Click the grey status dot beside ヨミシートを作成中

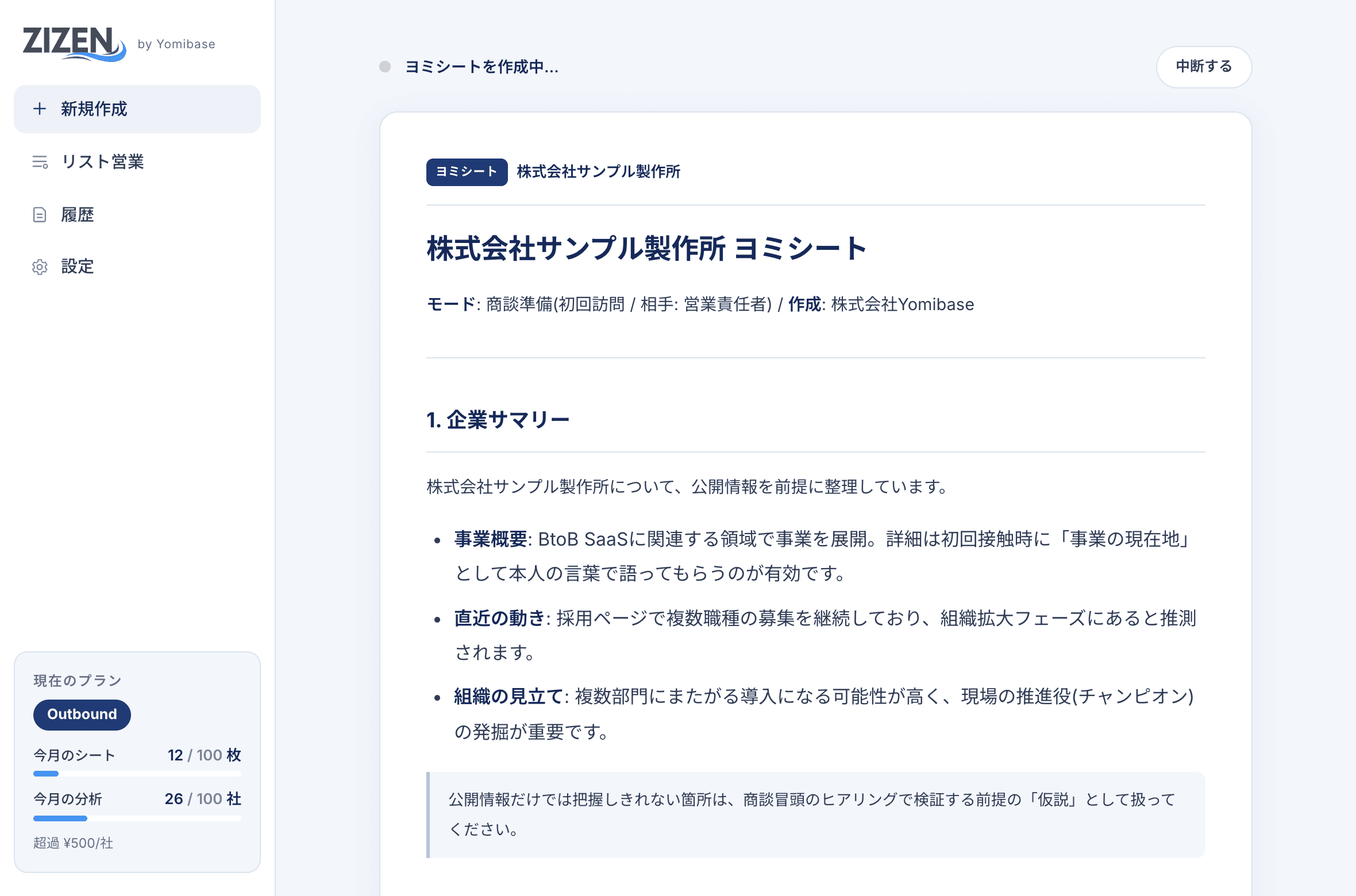click(385, 67)
